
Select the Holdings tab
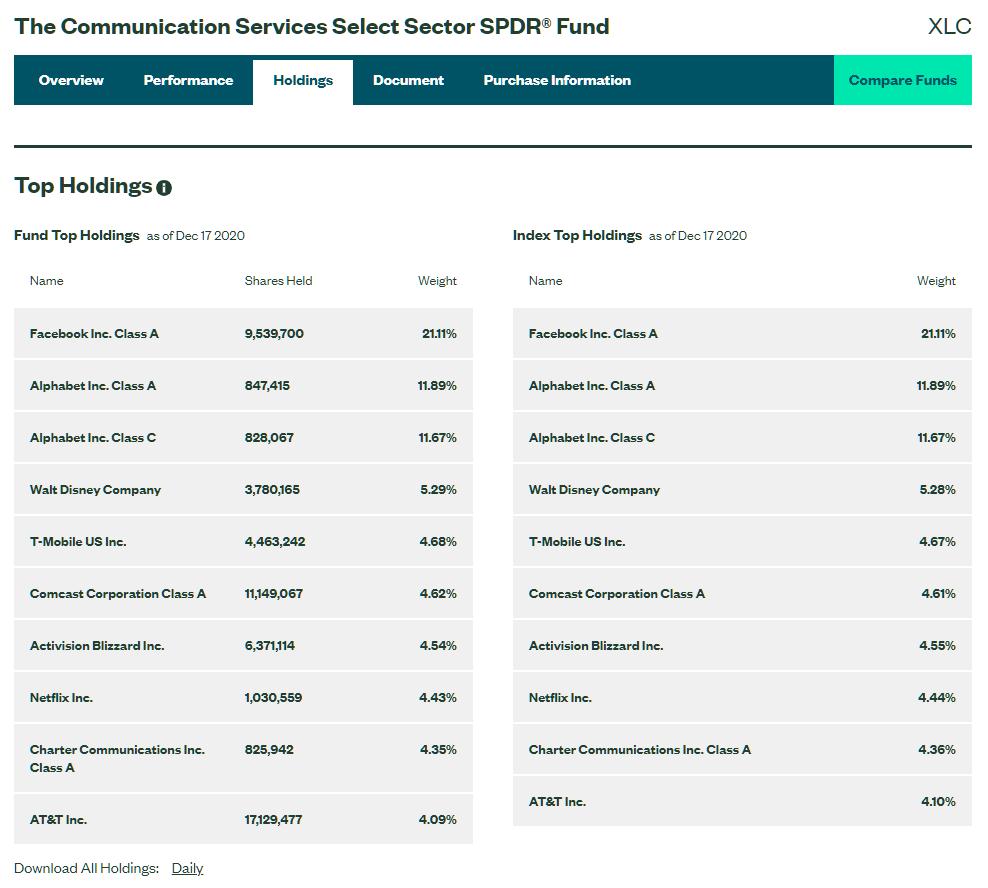point(302,81)
